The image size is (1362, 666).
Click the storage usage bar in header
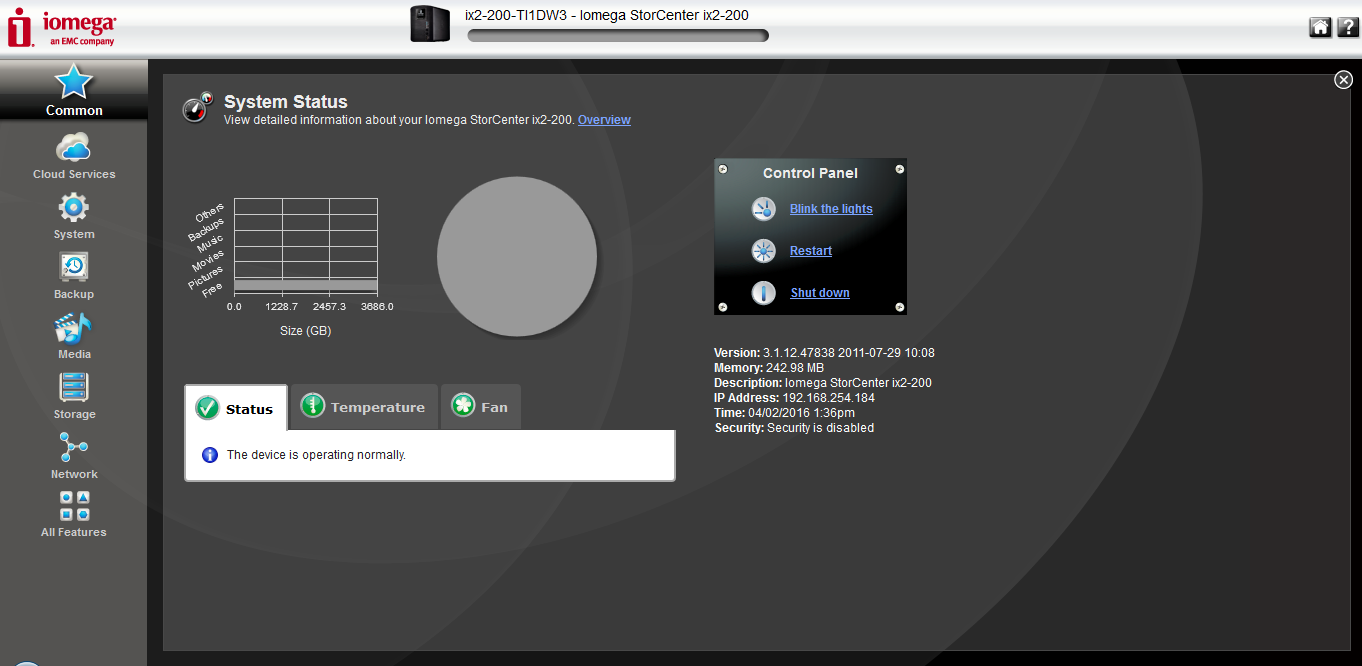click(x=618, y=36)
